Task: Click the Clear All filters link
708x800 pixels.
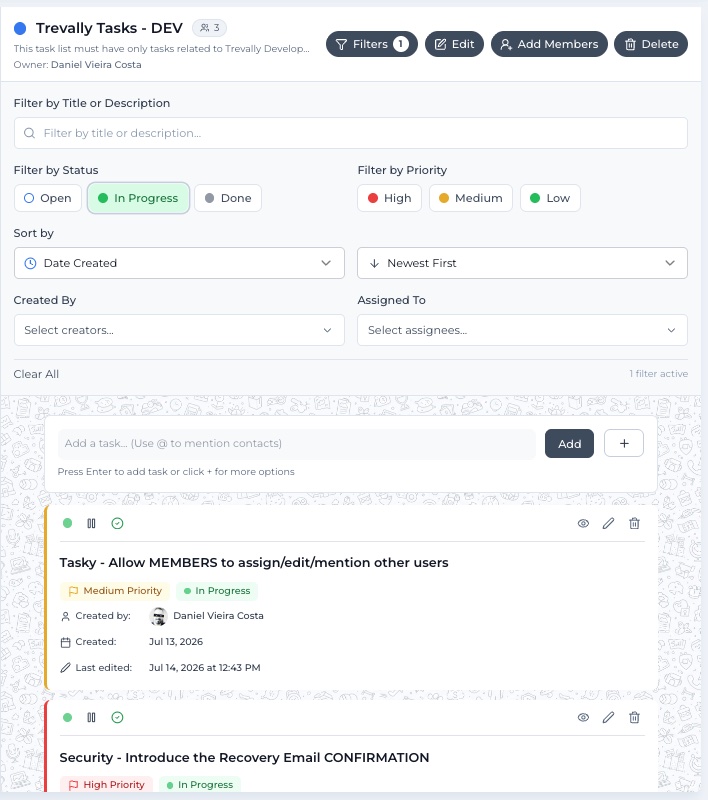Action: (36, 374)
